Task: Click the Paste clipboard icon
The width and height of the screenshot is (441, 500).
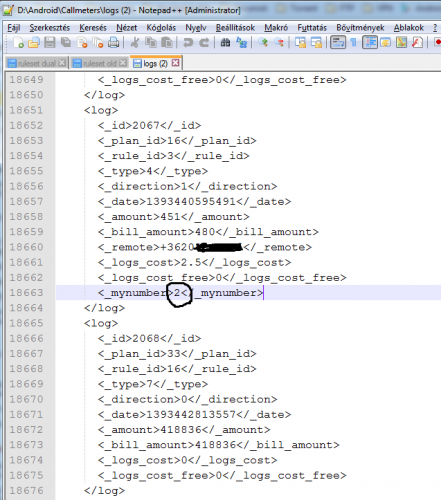Action: click(x=167, y=42)
